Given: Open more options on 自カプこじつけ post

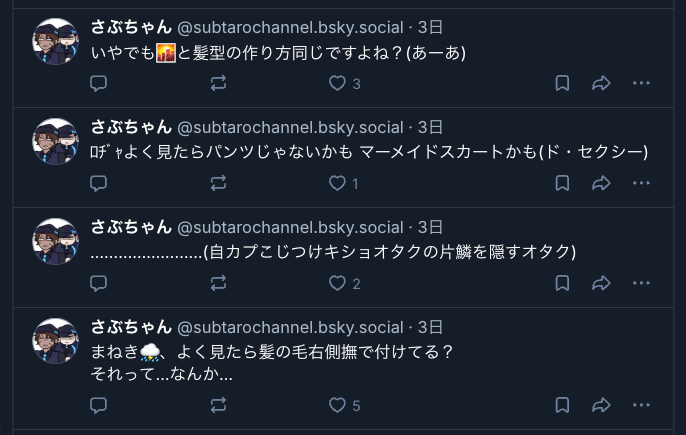Looking at the screenshot, I should click(641, 284).
